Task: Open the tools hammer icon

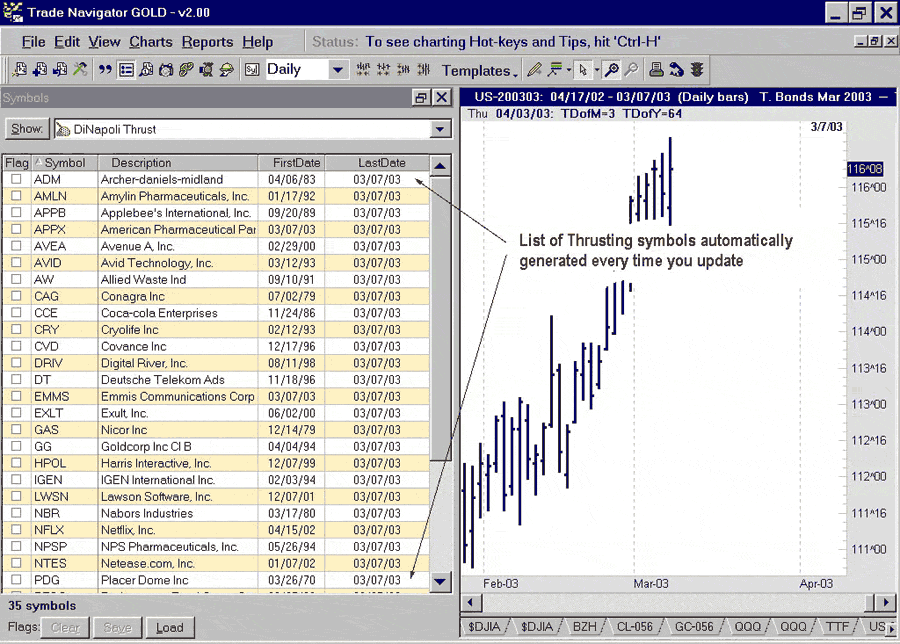Action: click(80, 70)
